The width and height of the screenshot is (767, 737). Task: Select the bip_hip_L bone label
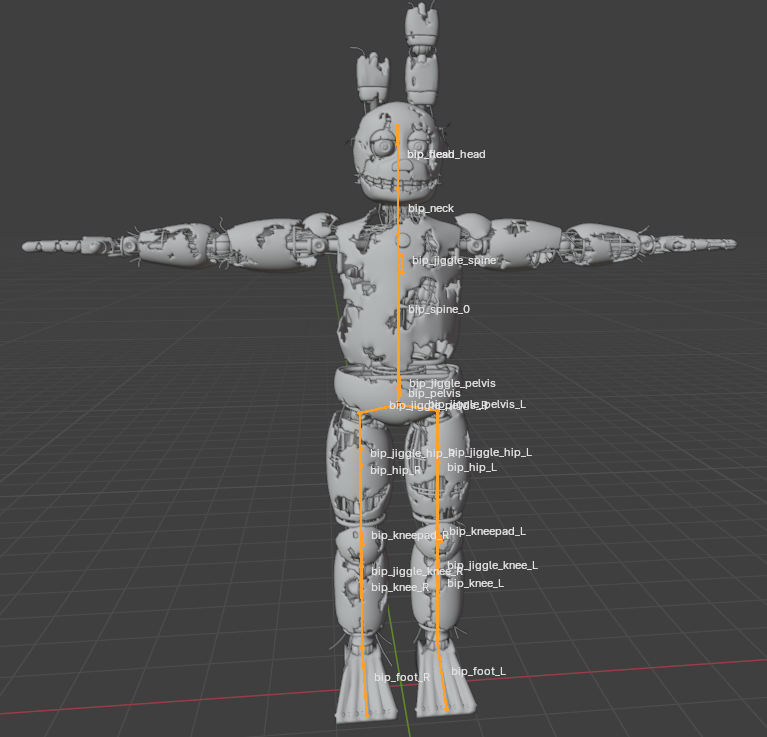(472, 468)
